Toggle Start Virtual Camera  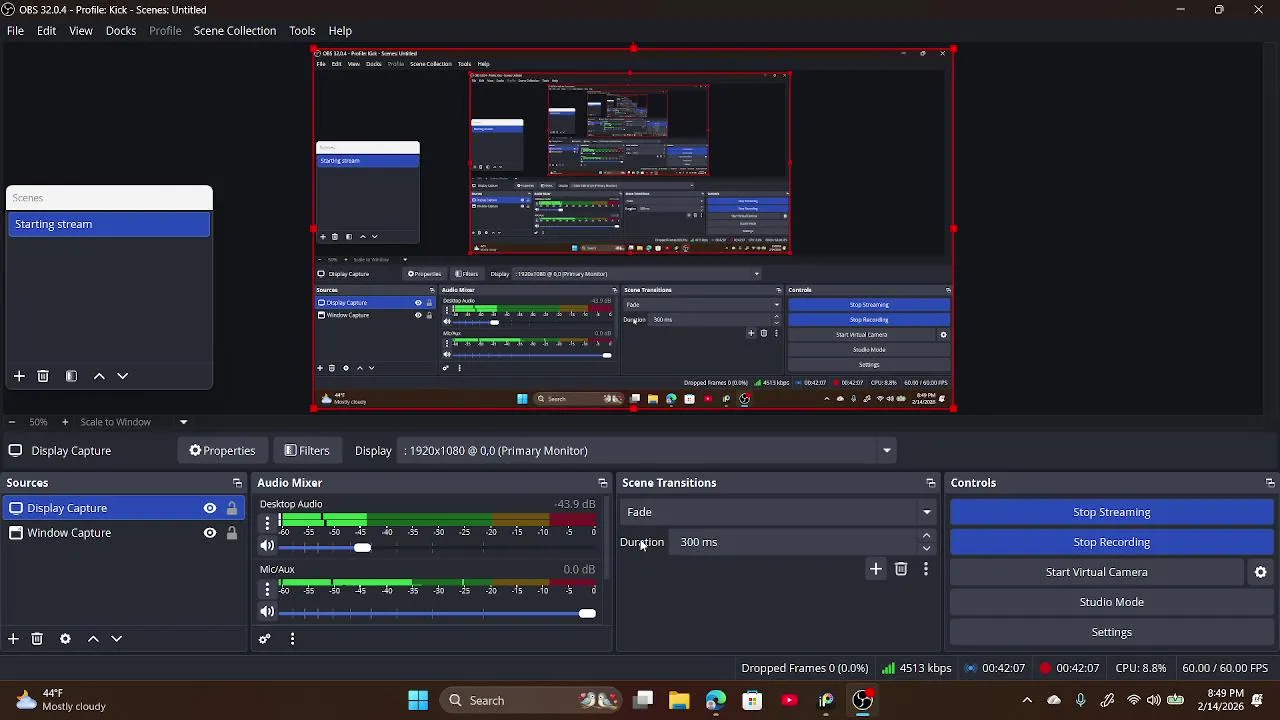(x=1096, y=572)
